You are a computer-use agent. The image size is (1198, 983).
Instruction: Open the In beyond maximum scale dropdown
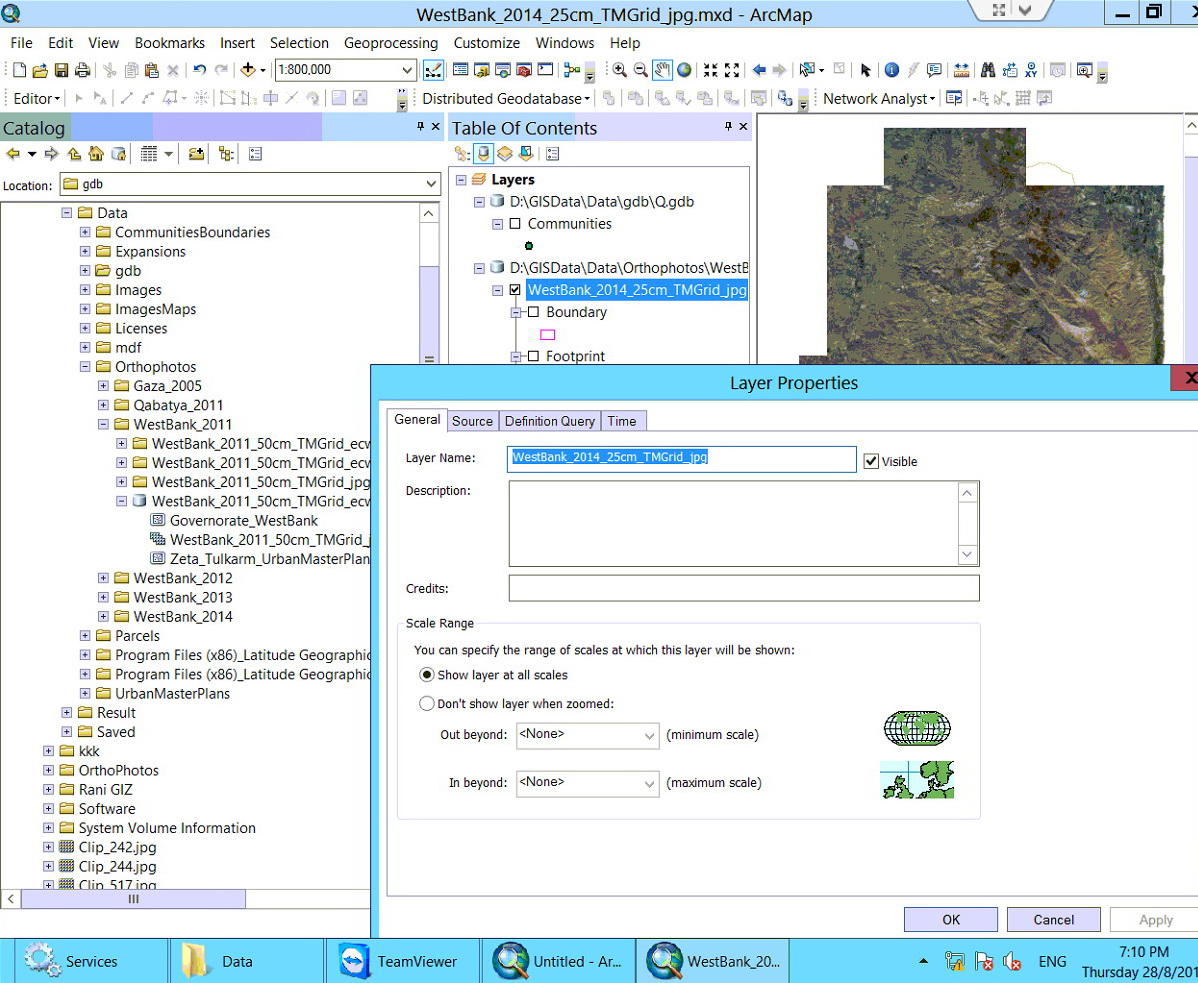tap(649, 784)
